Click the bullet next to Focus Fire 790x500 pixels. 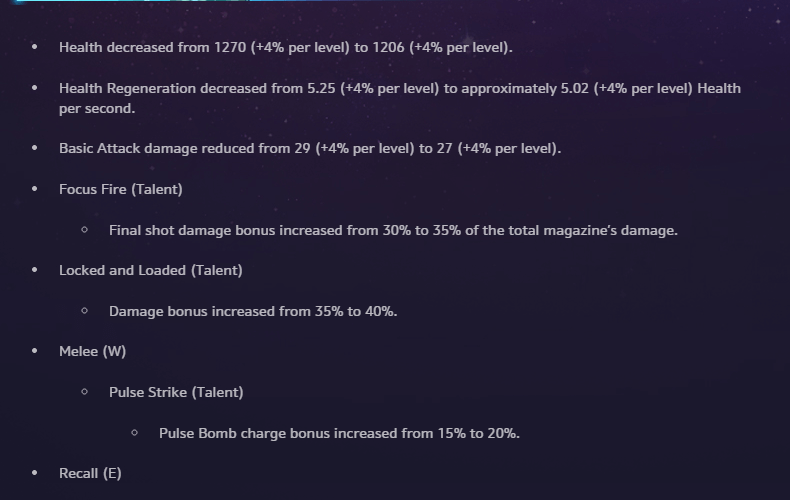[35, 189]
